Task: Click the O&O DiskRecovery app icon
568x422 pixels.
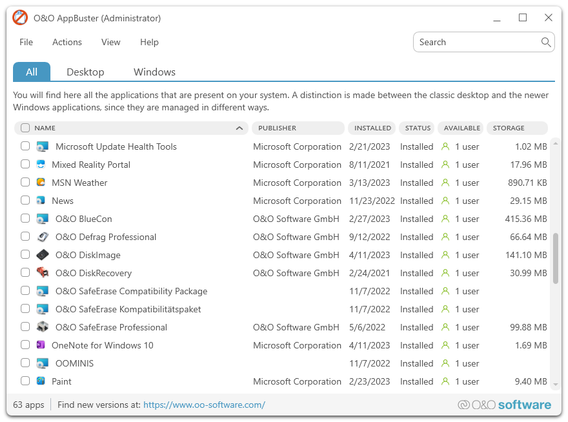Action: click(42, 272)
